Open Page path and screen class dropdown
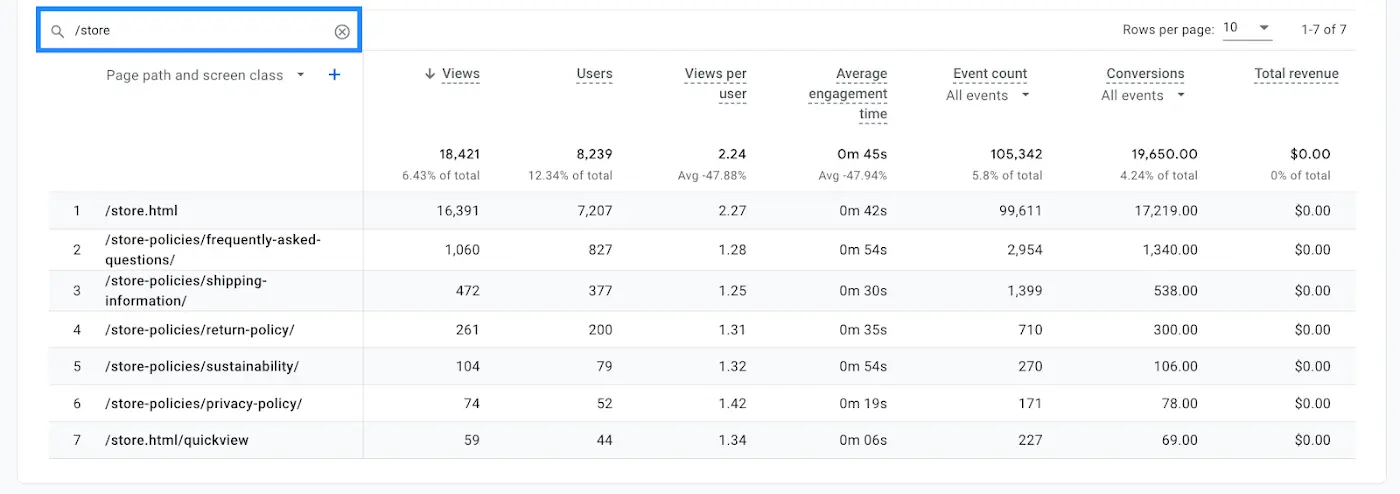The height and width of the screenshot is (494, 1400). pyautogui.click(x=300, y=76)
